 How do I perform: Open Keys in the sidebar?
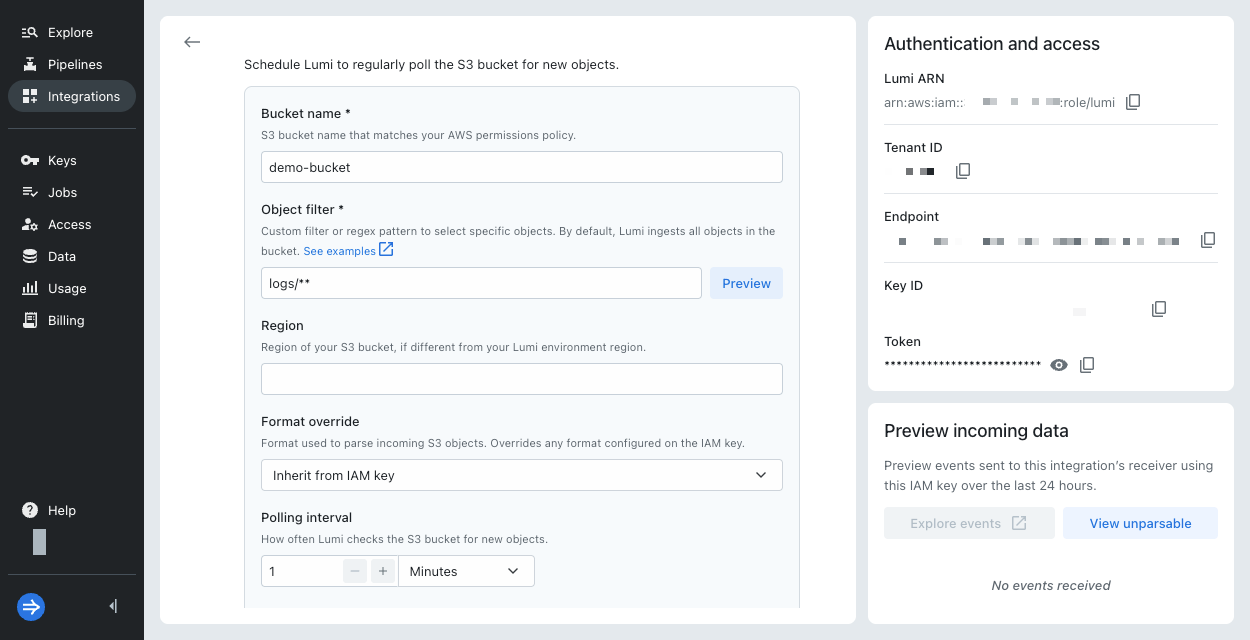tap(71, 160)
